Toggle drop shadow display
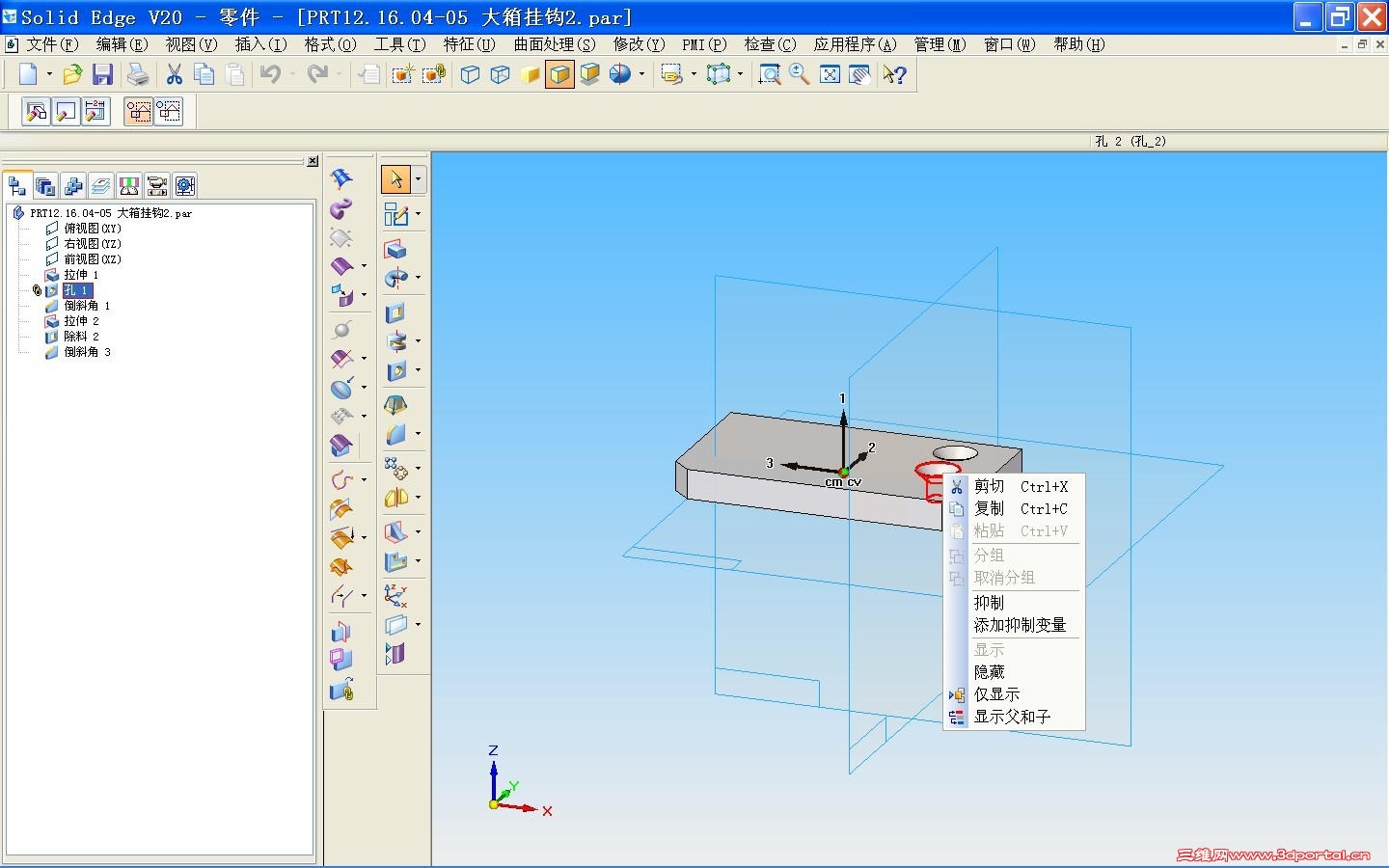The image size is (1389, 868). (x=589, y=74)
